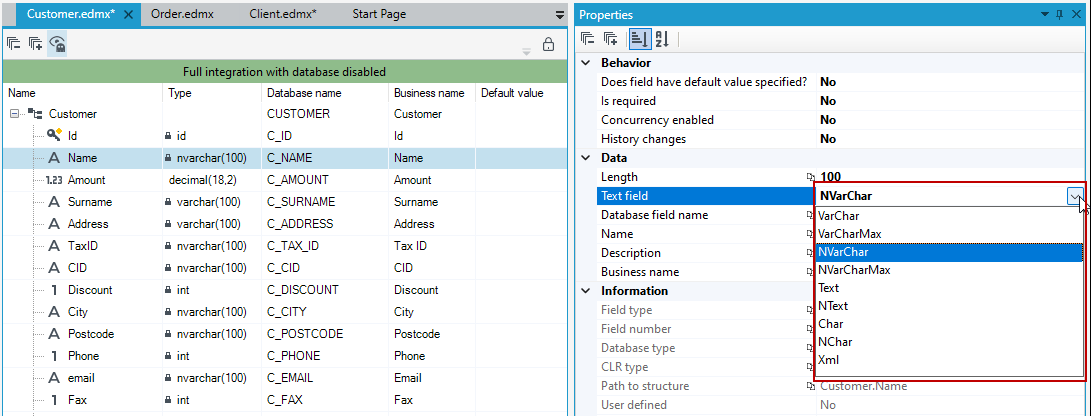Select the Customer.edmx tab
This screenshot has height=416, width=1091.
(71, 14)
